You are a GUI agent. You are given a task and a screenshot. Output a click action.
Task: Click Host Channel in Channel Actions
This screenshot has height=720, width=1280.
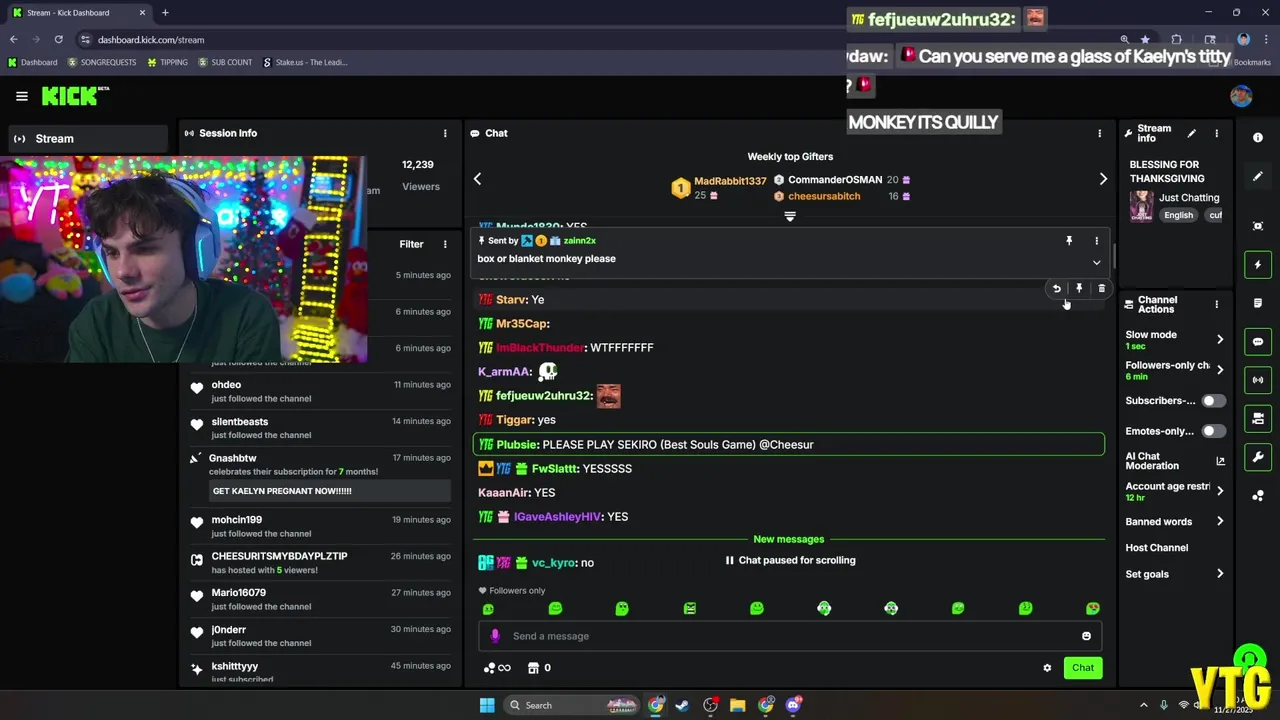[1157, 548]
